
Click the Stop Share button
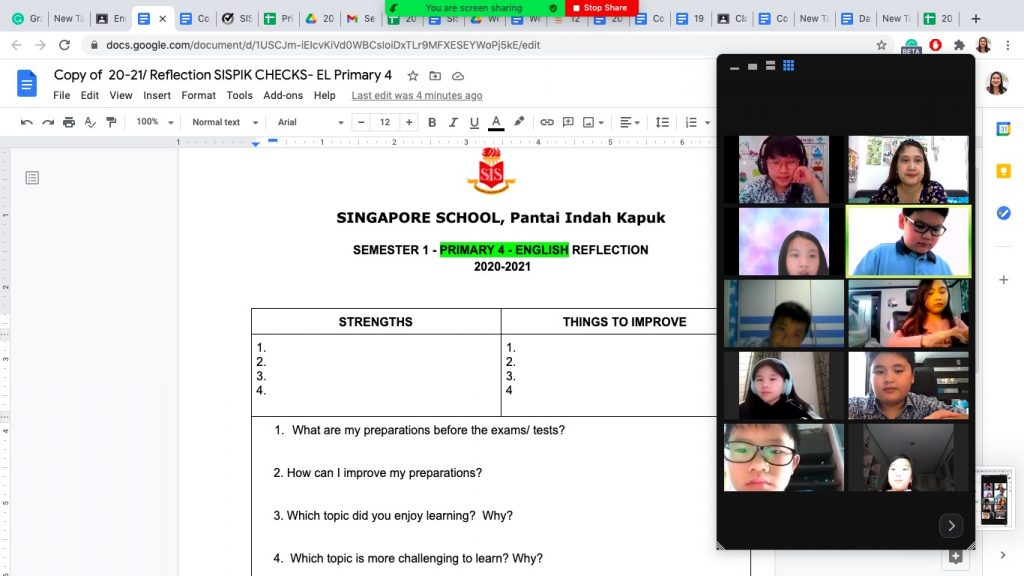(x=601, y=8)
